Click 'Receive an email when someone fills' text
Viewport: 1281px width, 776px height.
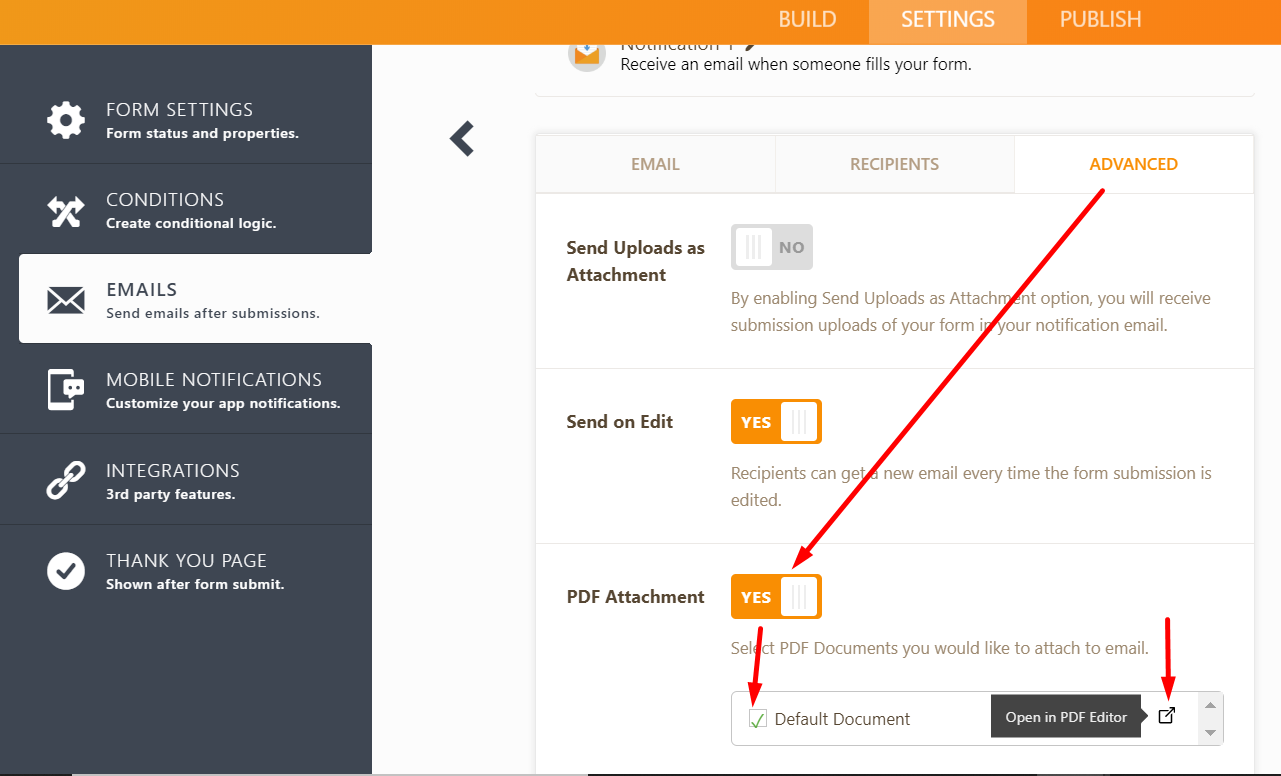click(796, 64)
